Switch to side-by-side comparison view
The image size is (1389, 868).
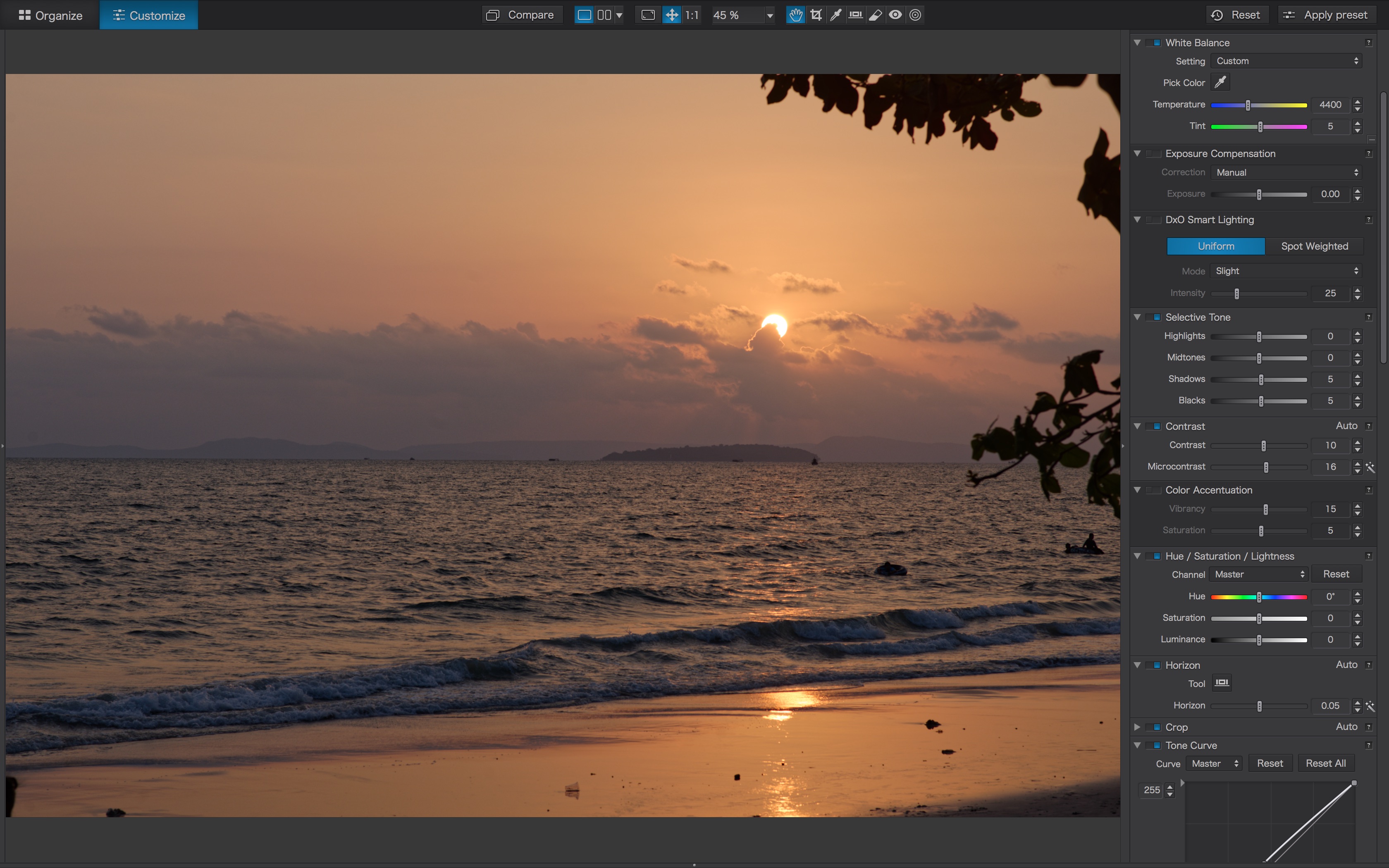604,15
